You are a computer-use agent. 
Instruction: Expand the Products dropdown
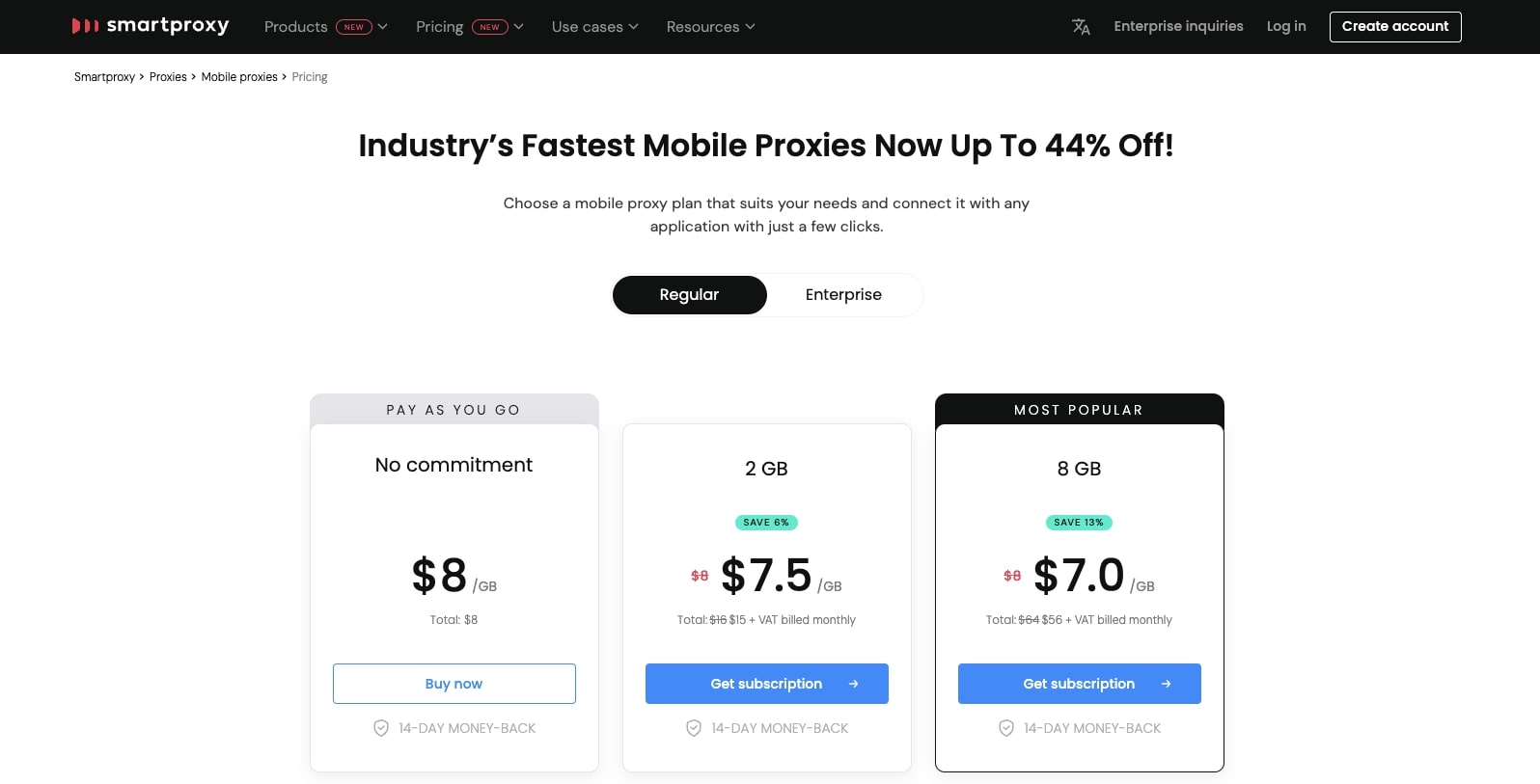point(295,27)
